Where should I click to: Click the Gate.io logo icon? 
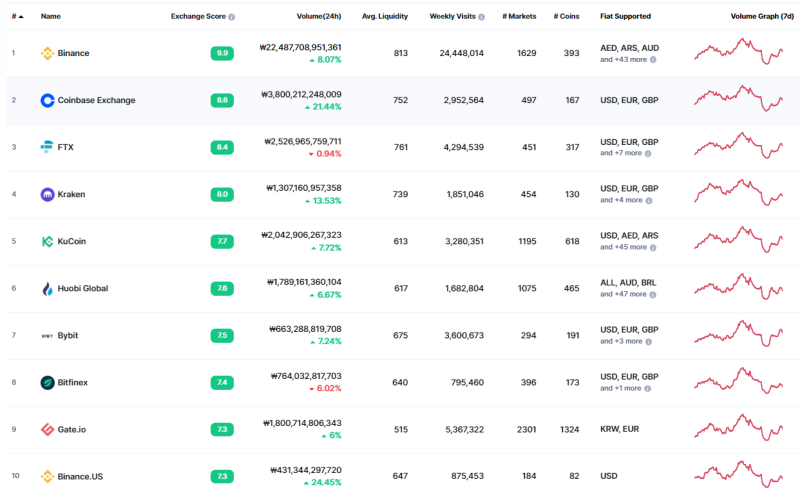click(x=47, y=430)
